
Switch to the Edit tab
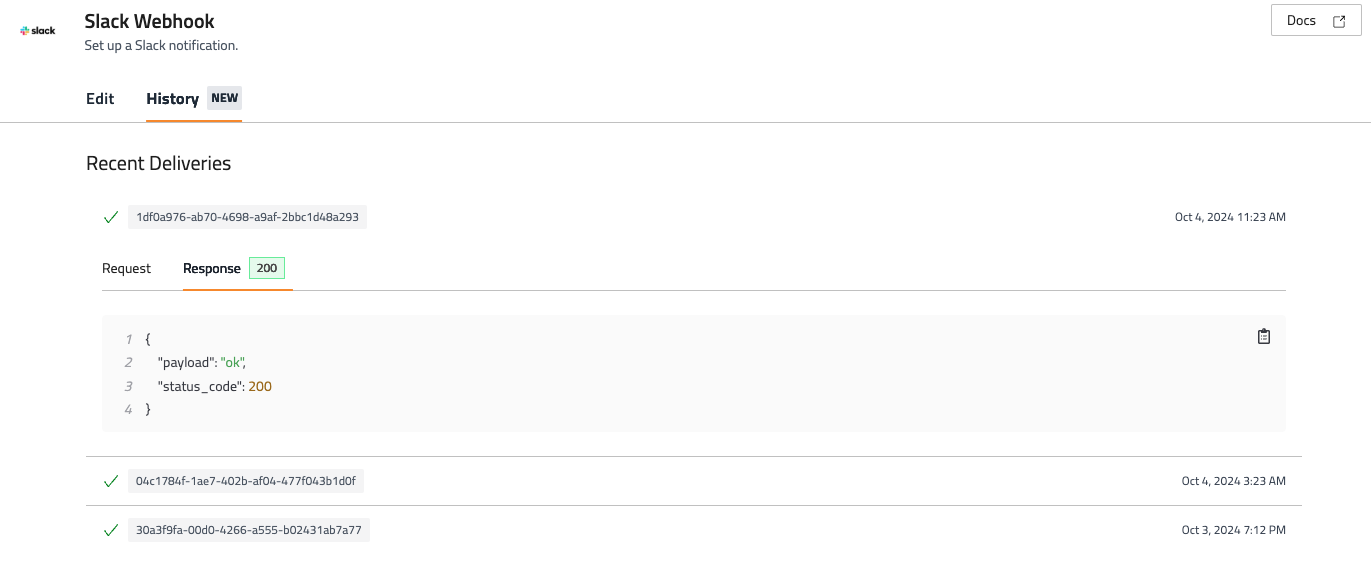(x=100, y=99)
